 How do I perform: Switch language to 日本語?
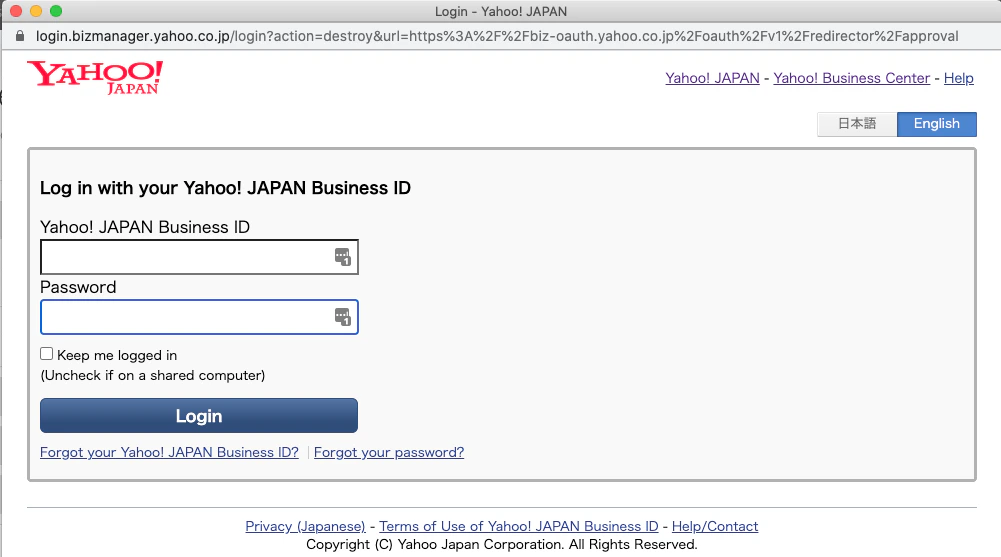pyautogui.click(x=857, y=124)
